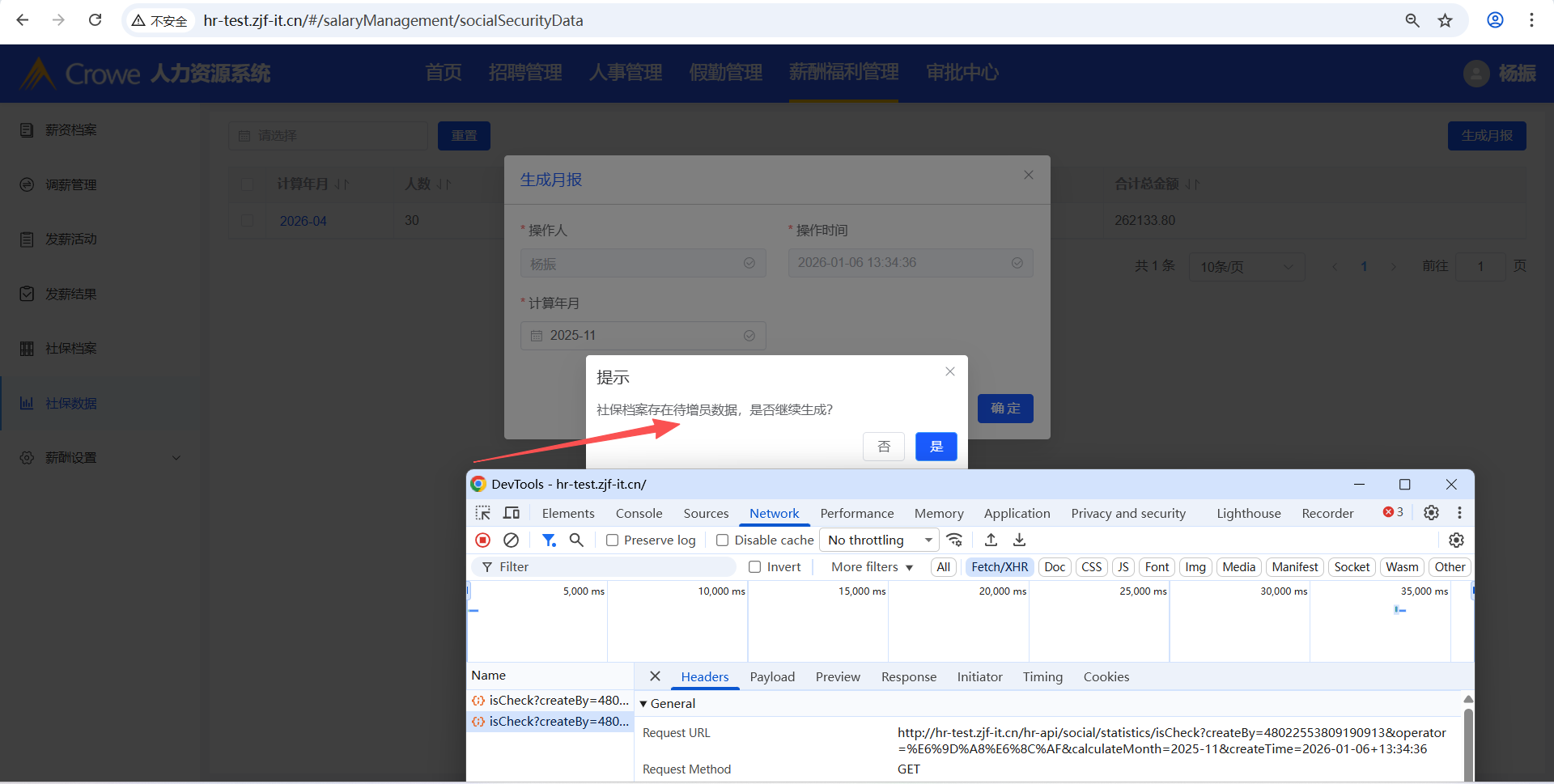Screen dimensions: 1554x784
Task: Collapse the General headers section
Action: (x=643, y=704)
